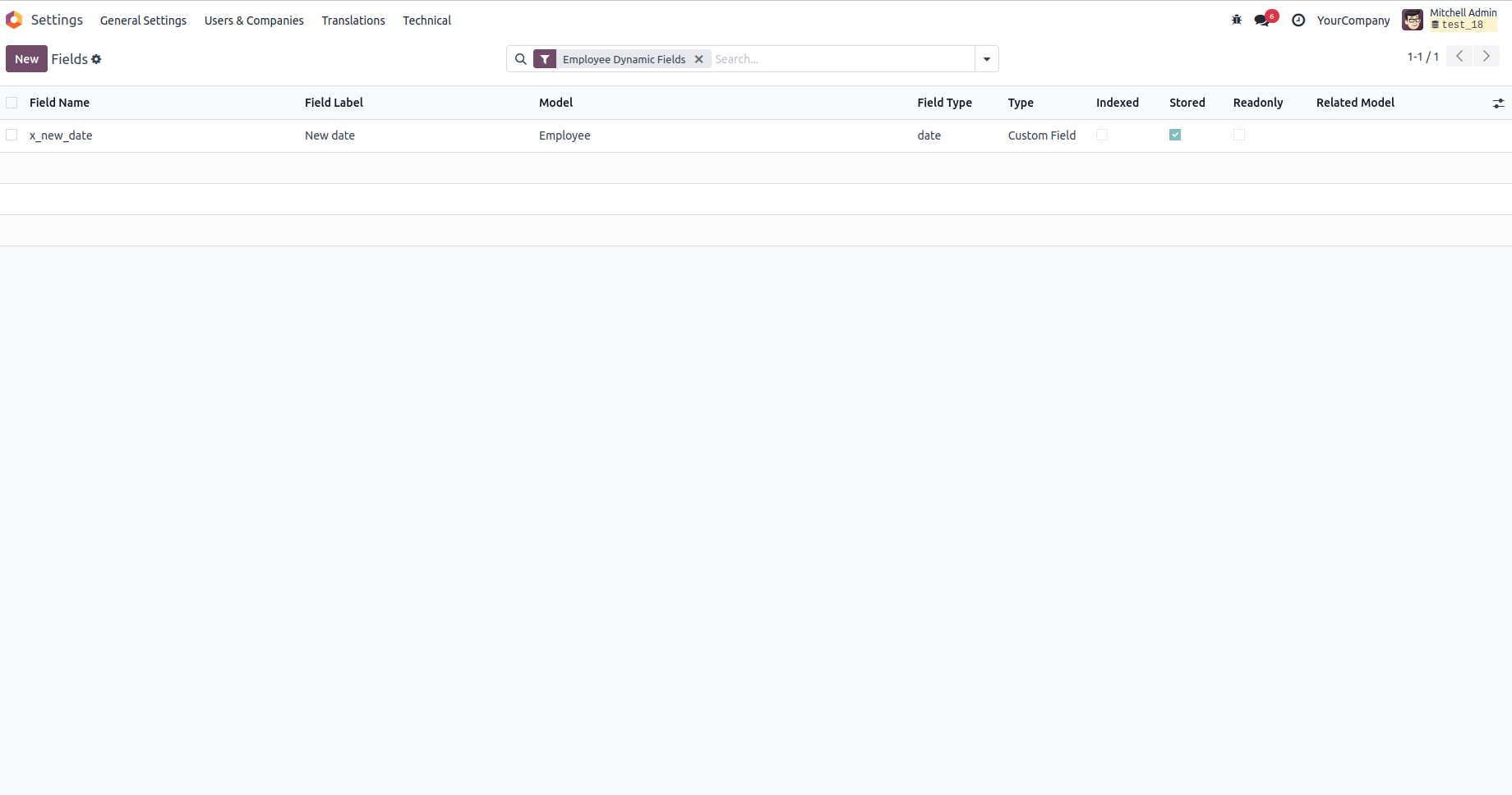Viewport: 1512px width, 795px height.
Task: Click the New button
Action: pyautogui.click(x=26, y=59)
